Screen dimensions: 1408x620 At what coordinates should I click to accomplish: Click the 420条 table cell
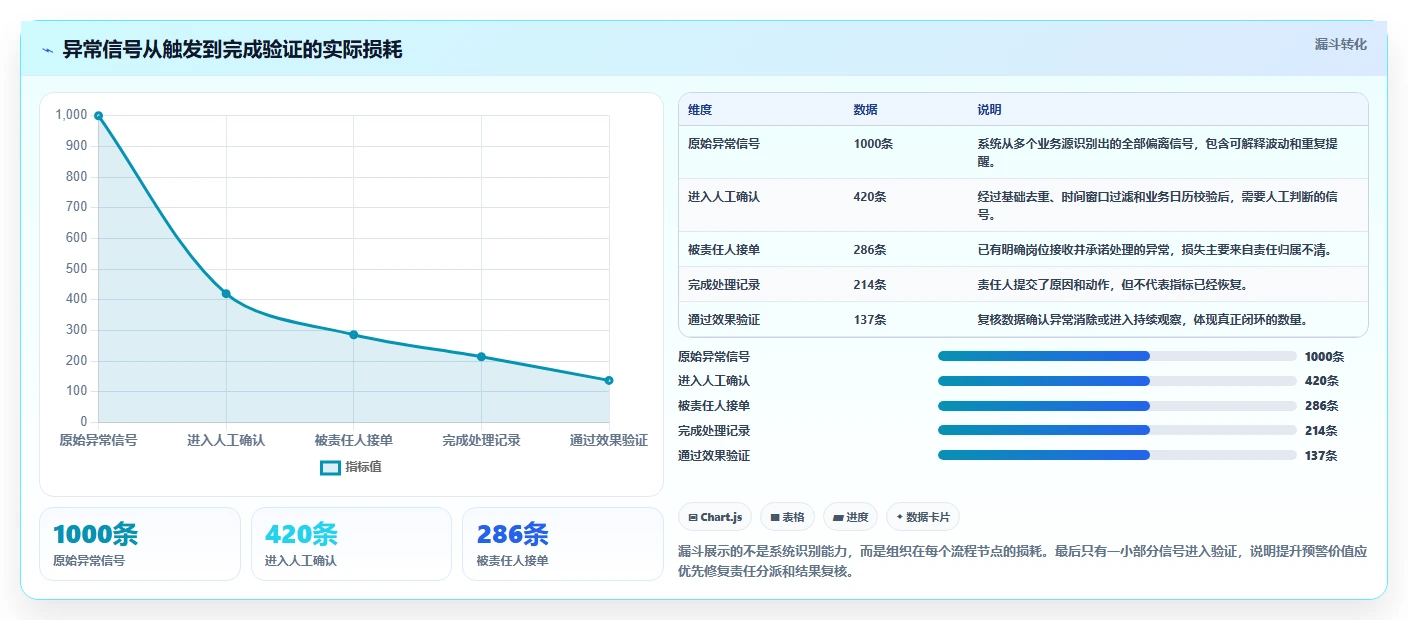point(870,197)
